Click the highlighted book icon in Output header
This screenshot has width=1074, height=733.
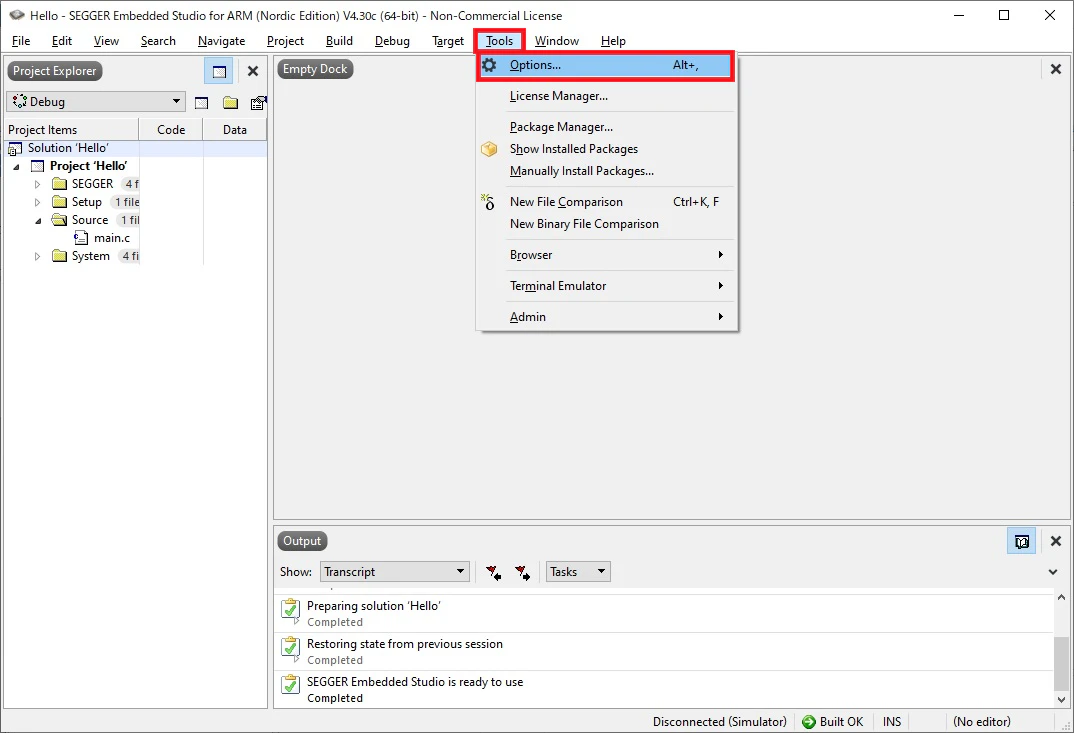[1021, 541]
